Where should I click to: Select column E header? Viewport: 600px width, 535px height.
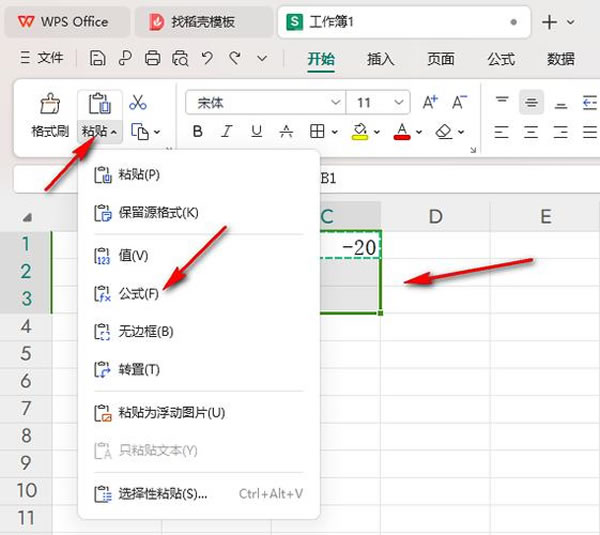coord(545,217)
